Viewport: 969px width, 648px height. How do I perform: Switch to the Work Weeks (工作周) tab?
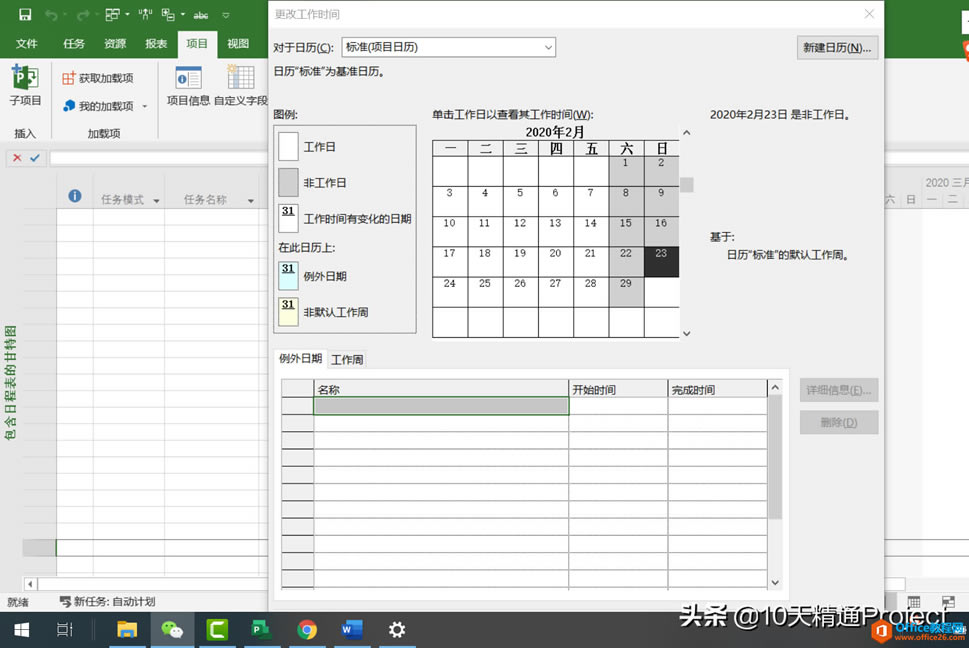(347, 359)
